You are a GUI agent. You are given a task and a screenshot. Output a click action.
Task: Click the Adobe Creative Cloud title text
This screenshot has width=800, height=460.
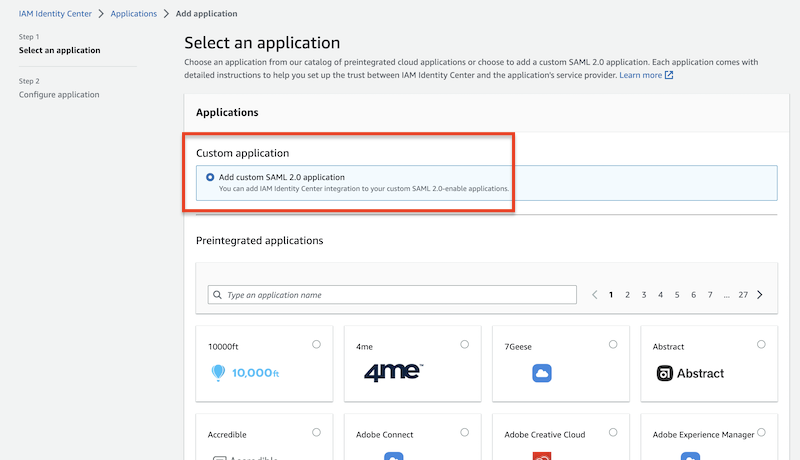(544, 435)
